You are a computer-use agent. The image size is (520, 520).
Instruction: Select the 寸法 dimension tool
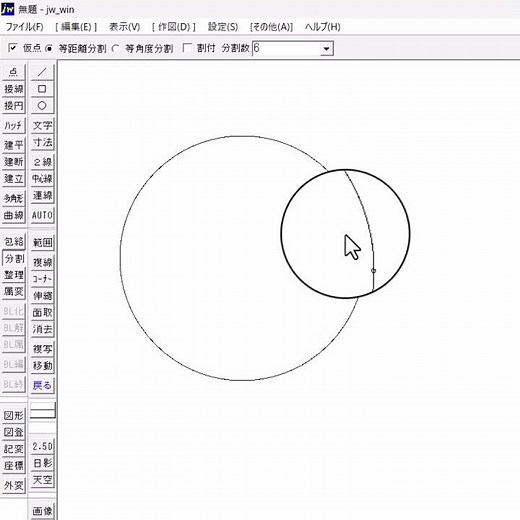tap(42, 142)
